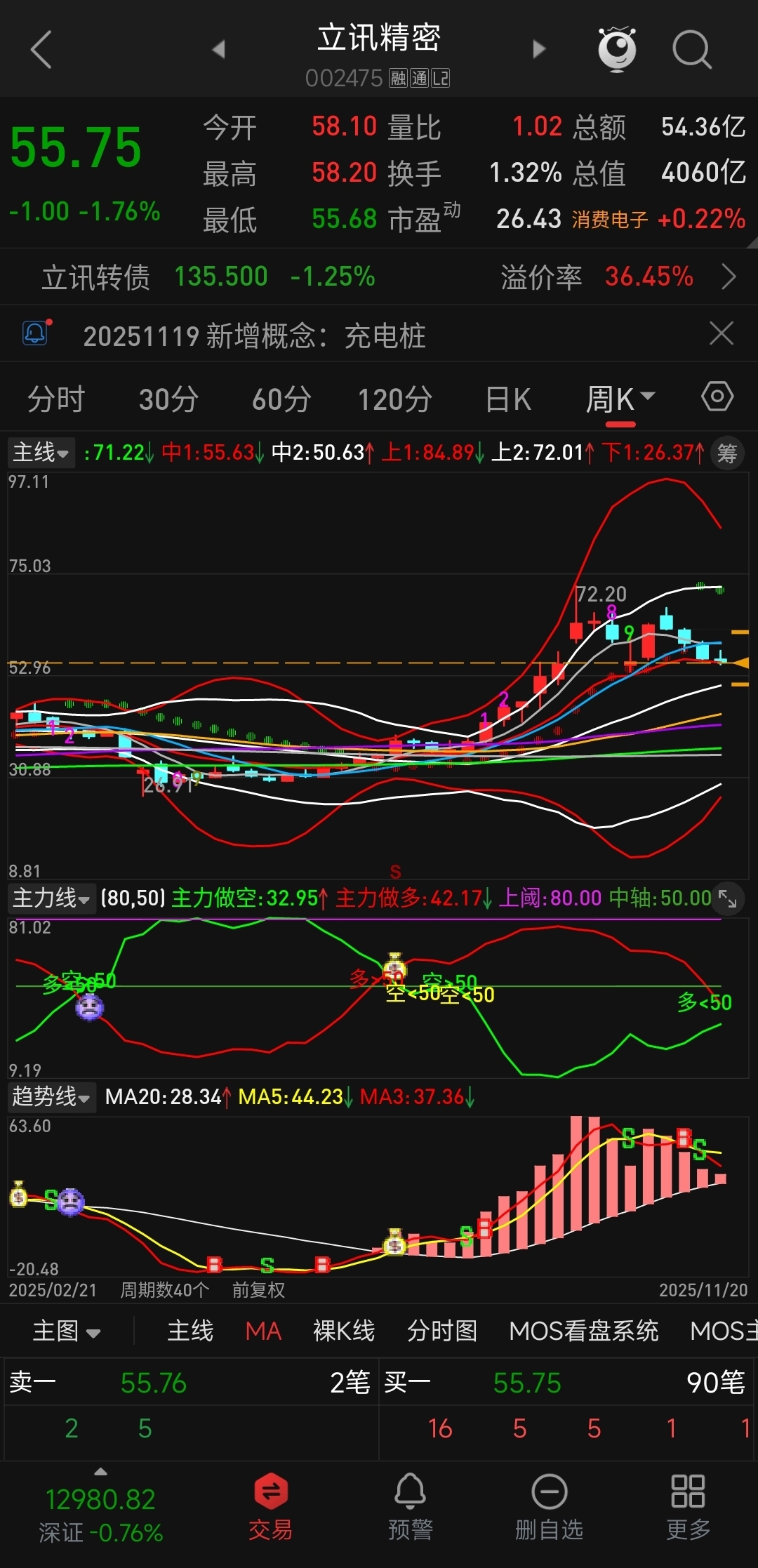The height and width of the screenshot is (1568, 758).
Task: Tap the 消费电子 sector link
Action: click(x=609, y=220)
